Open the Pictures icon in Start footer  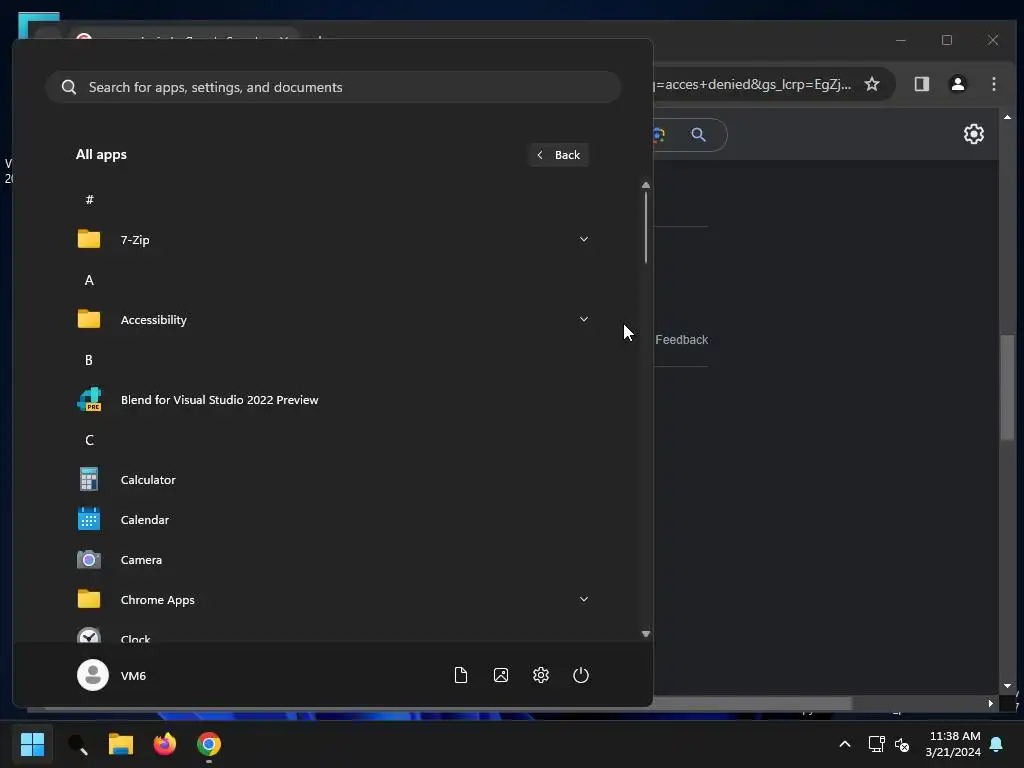tap(501, 675)
